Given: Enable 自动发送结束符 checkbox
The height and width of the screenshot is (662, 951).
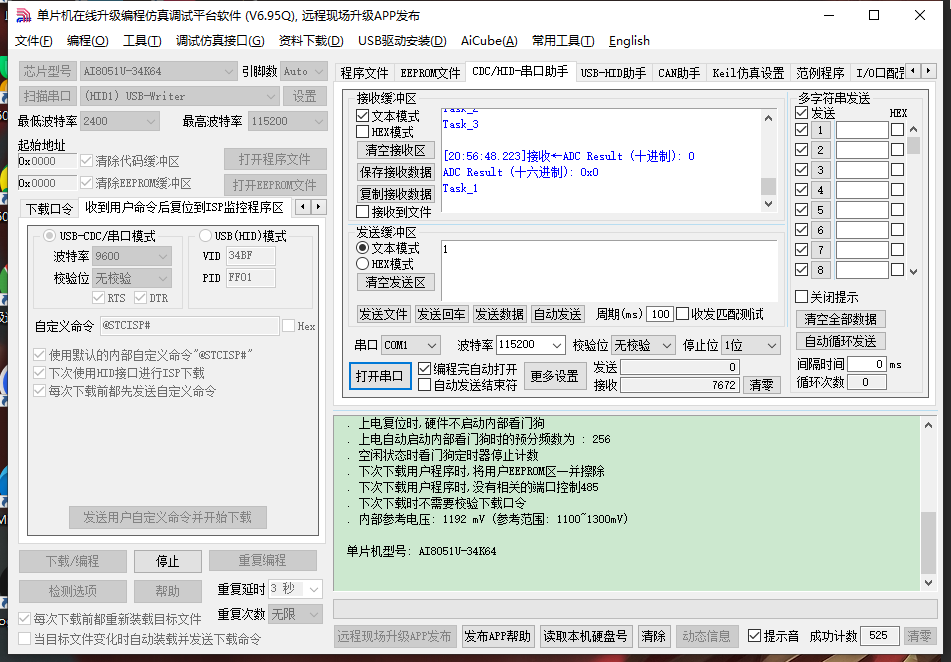Looking at the screenshot, I should point(425,385).
